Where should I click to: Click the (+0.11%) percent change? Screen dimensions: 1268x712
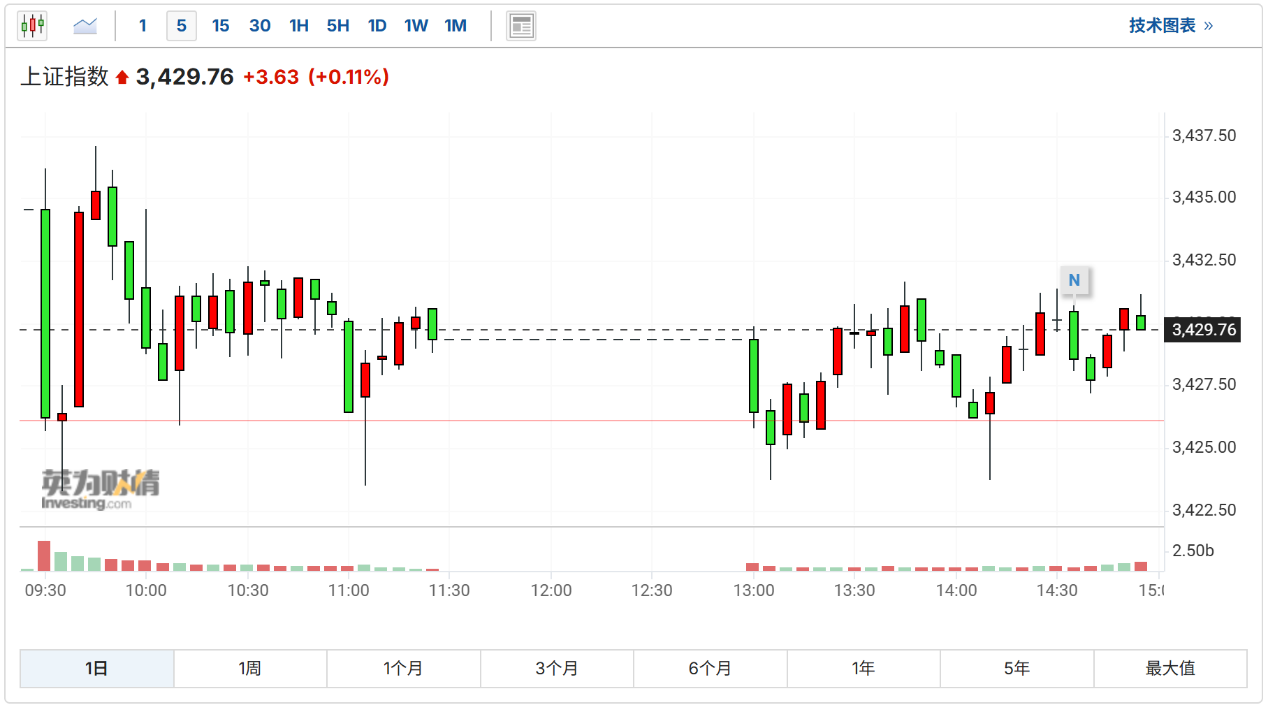pyautogui.click(x=348, y=77)
